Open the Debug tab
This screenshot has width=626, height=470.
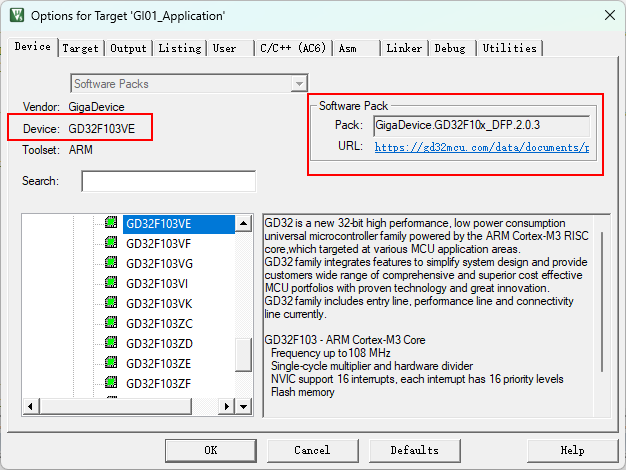tap(450, 48)
